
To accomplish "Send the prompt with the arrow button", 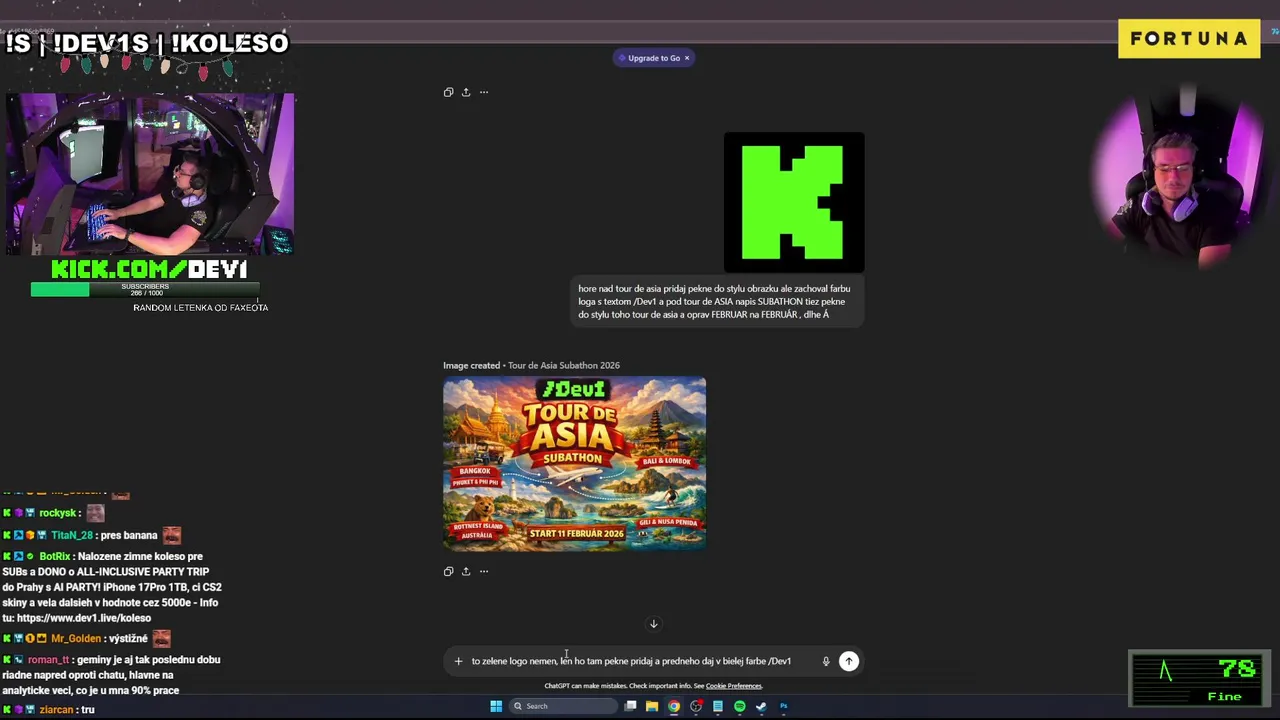I will pos(849,661).
